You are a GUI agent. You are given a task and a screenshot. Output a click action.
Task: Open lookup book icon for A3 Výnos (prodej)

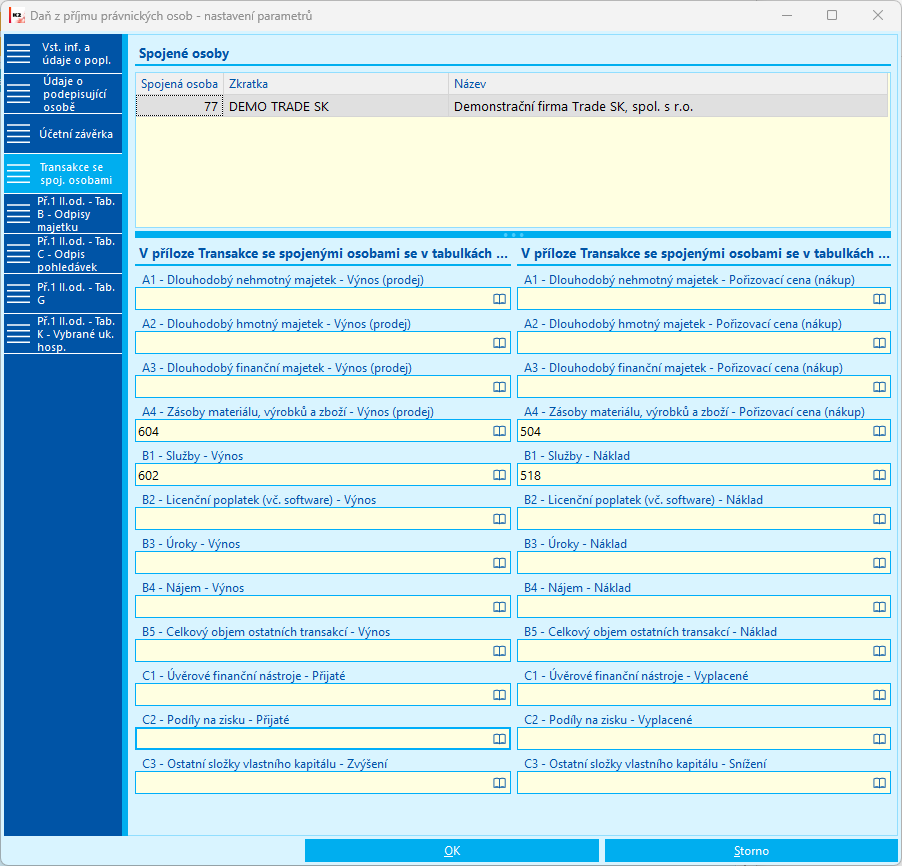click(x=499, y=387)
